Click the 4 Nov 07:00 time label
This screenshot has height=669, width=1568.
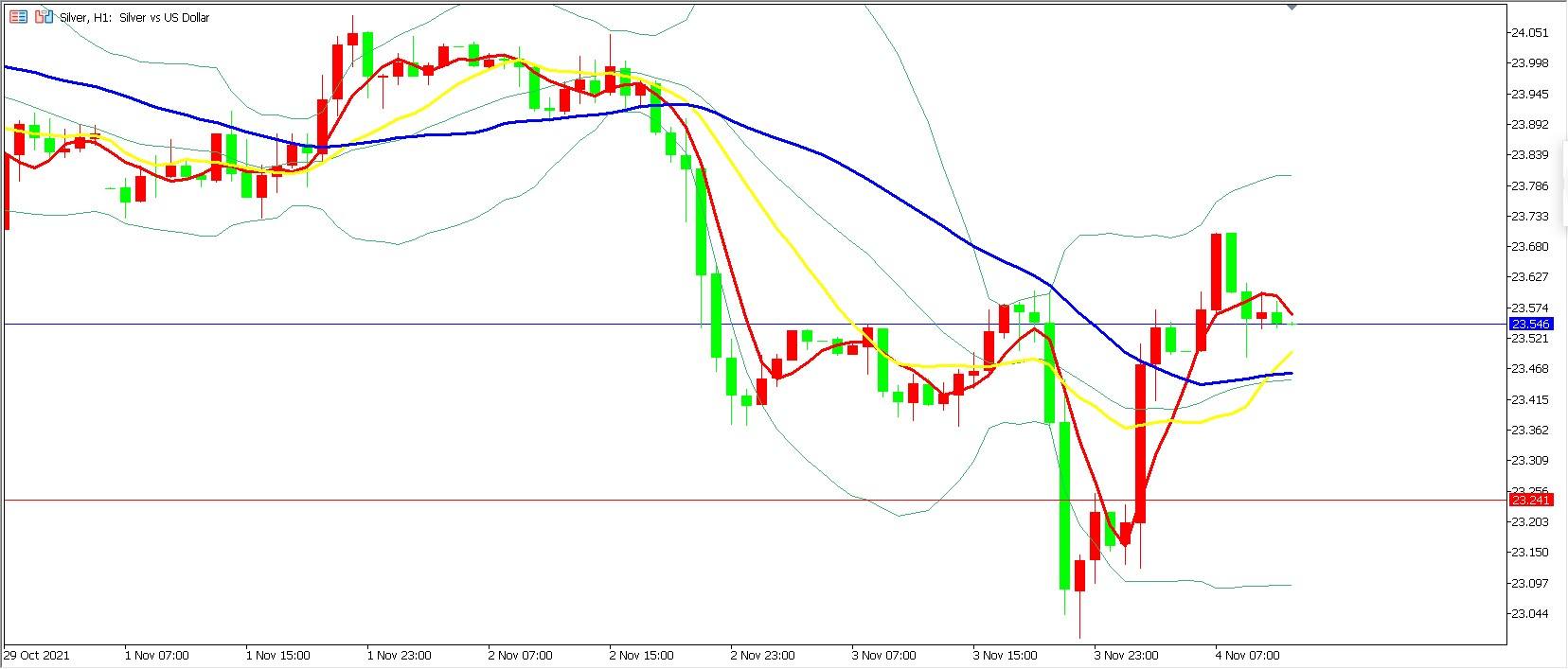1247,655
